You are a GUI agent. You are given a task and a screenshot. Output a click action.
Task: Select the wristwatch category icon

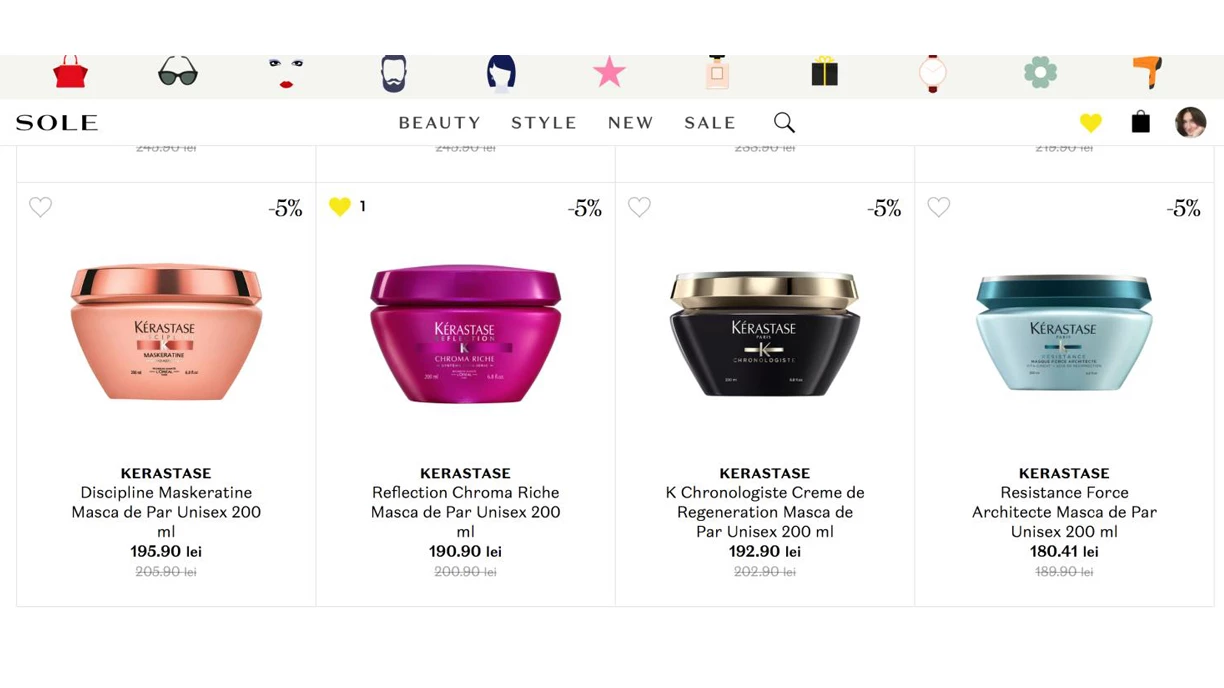pos(932,73)
